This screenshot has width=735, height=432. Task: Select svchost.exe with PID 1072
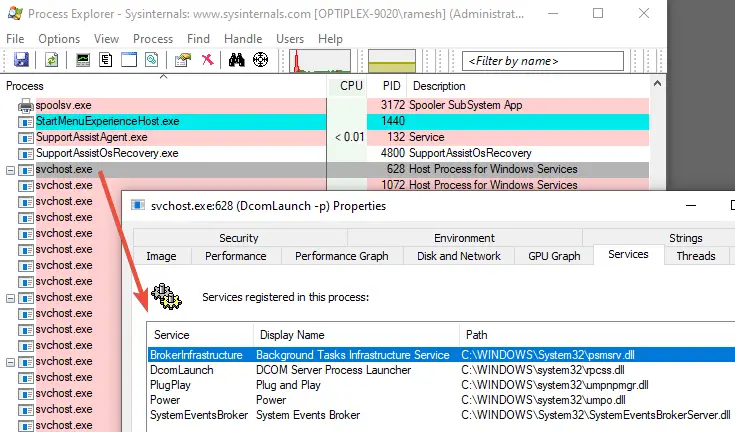pyautogui.click(x=325, y=185)
